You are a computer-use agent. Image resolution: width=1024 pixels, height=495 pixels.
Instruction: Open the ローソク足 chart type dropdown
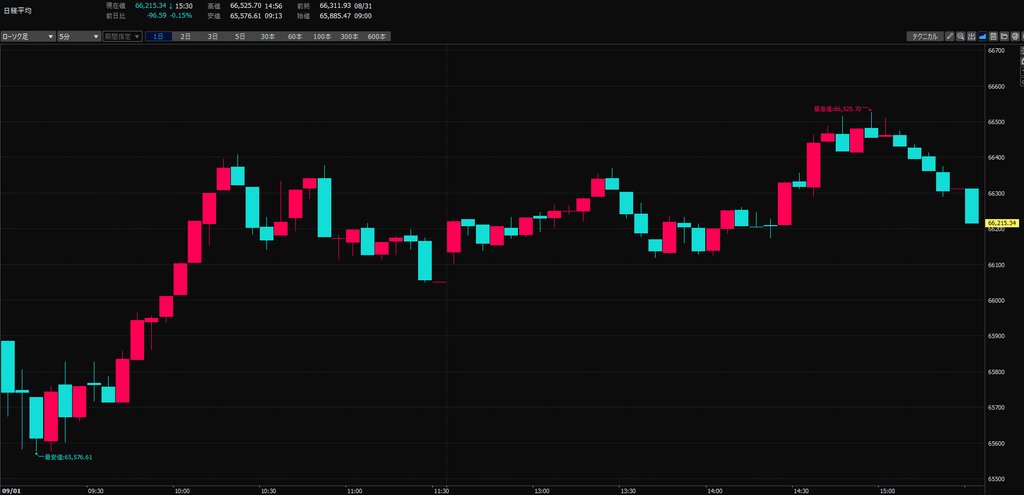pos(28,37)
